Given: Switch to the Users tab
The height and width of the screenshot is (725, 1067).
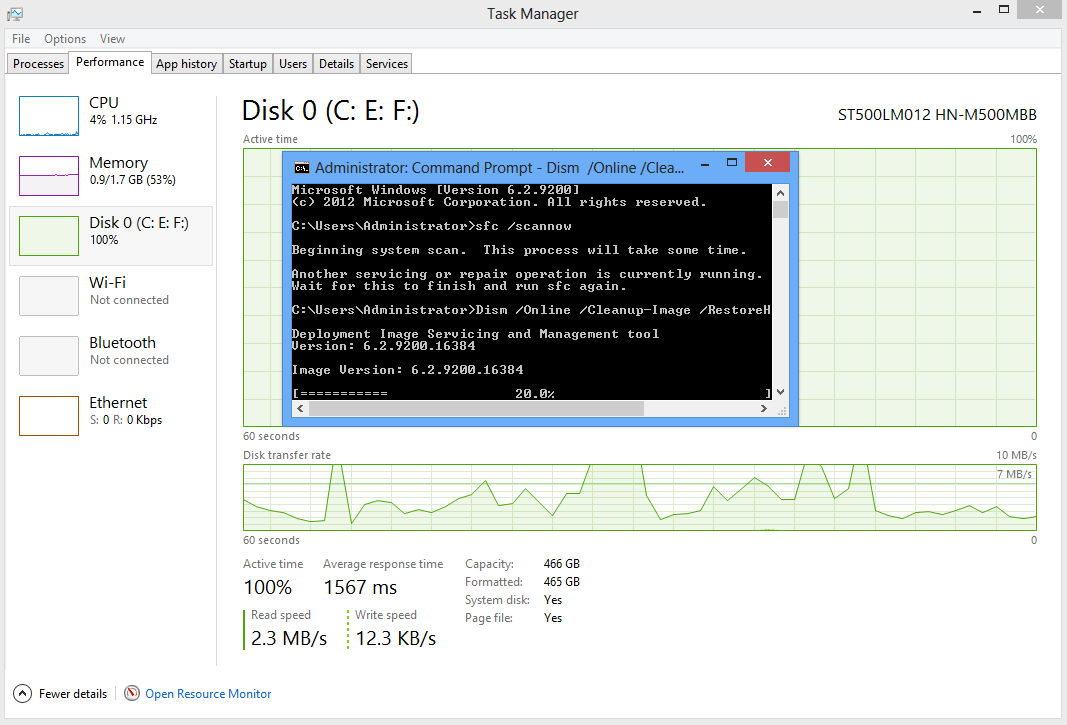Looking at the screenshot, I should tap(293, 63).
